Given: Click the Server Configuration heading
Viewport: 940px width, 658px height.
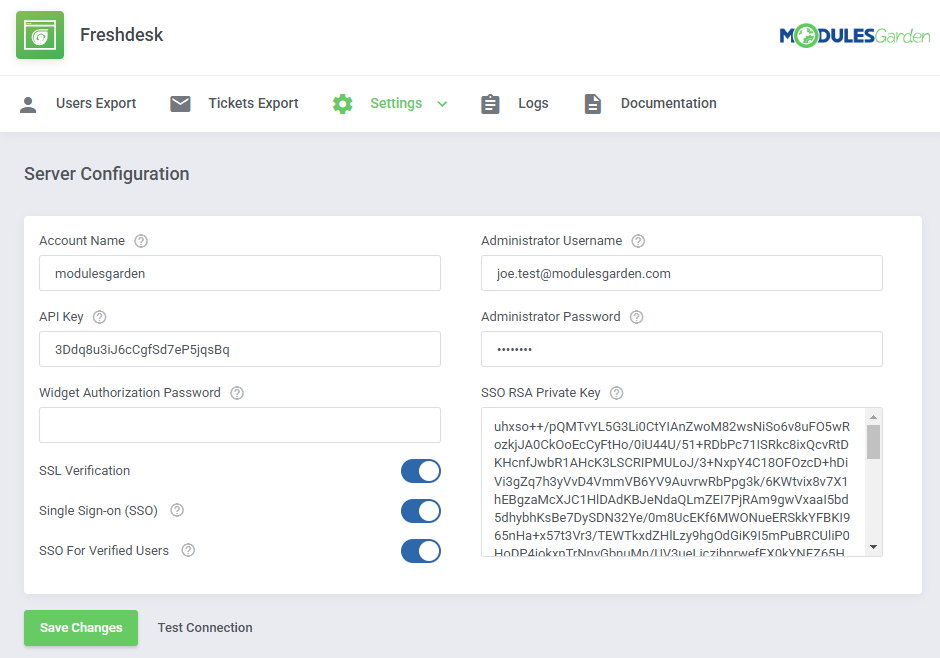Looking at the screenshot, I should 107,174.
